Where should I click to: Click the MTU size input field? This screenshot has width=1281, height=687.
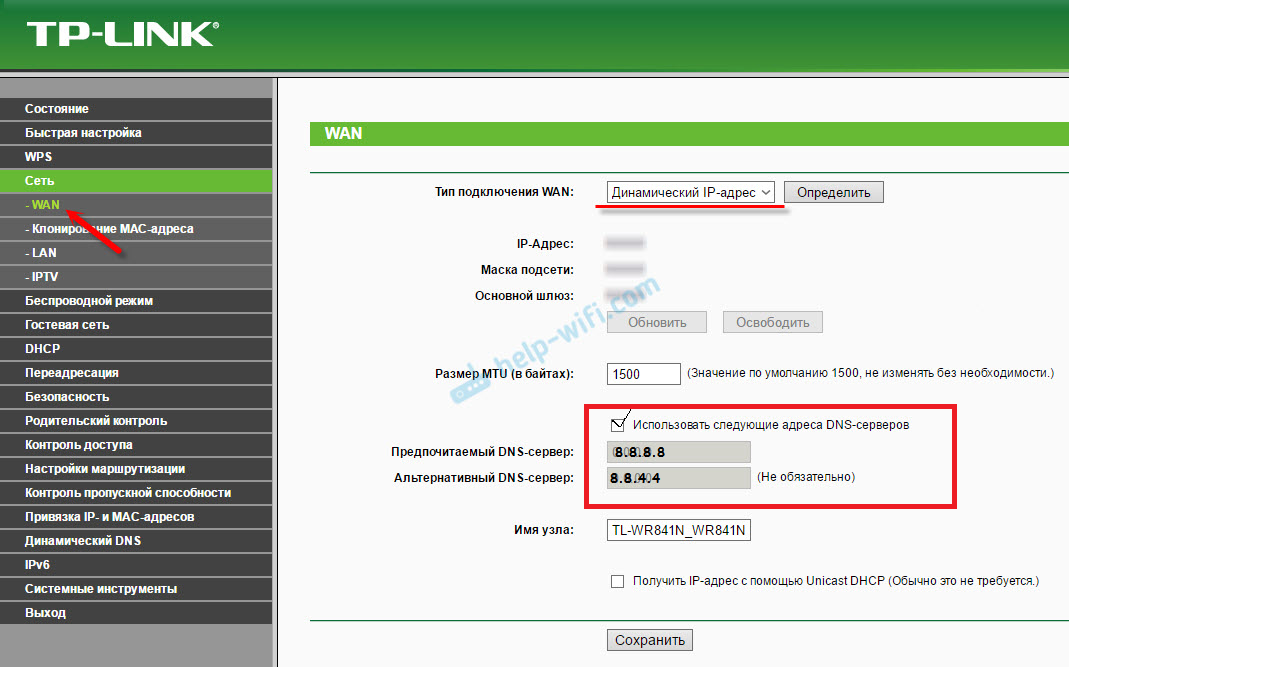pos(643,373)
